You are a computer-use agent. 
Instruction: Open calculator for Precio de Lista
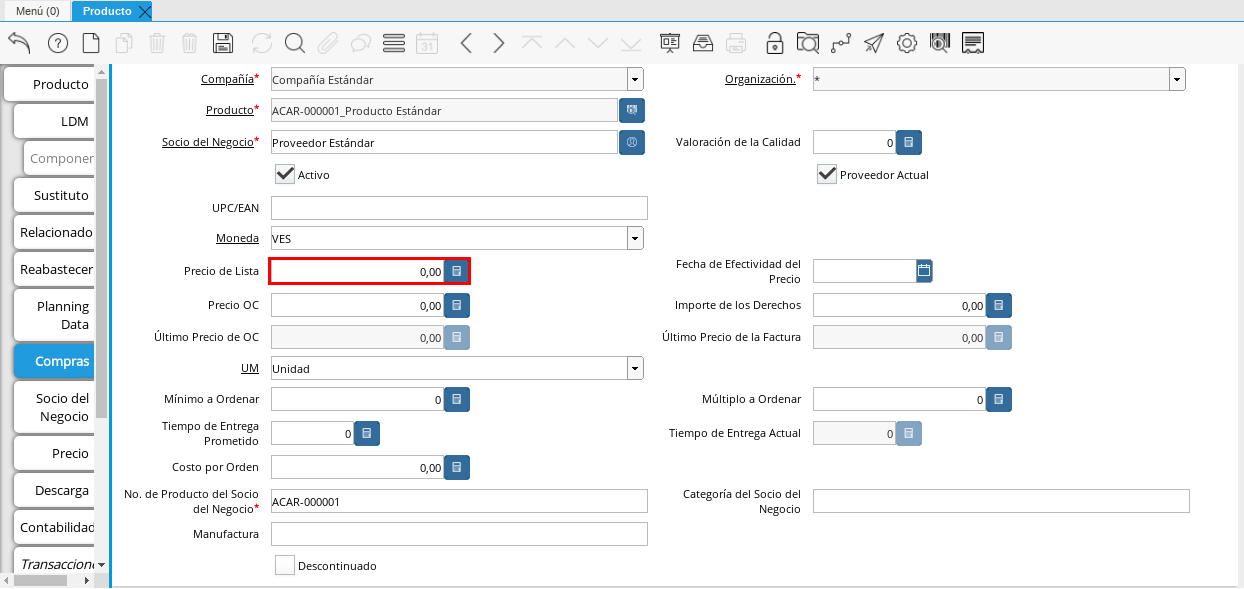click(x=456, y=271)
